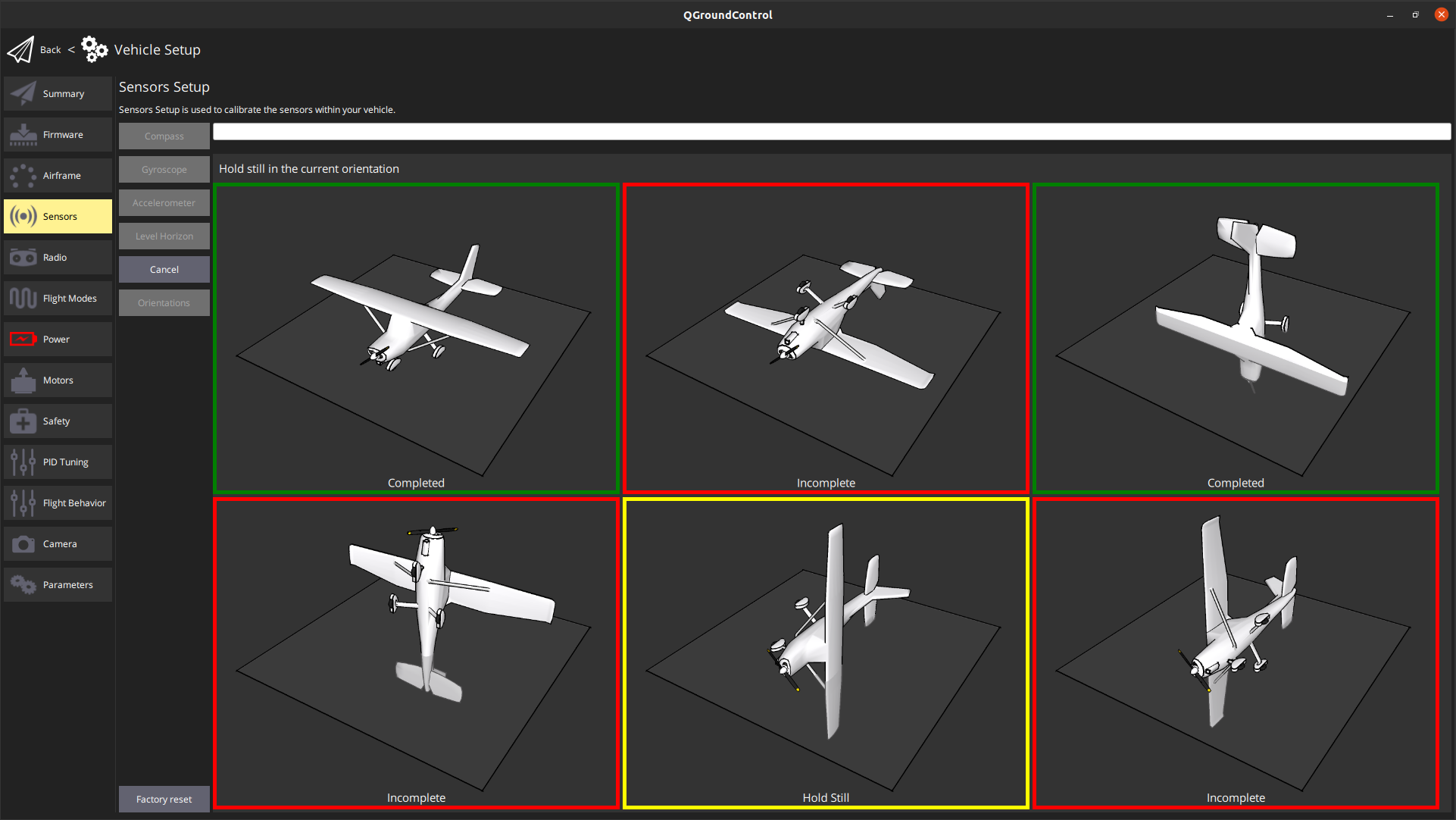1456x820 pixels.
Task: Cancel the current calibration
Action: click(x=164, y=269)
